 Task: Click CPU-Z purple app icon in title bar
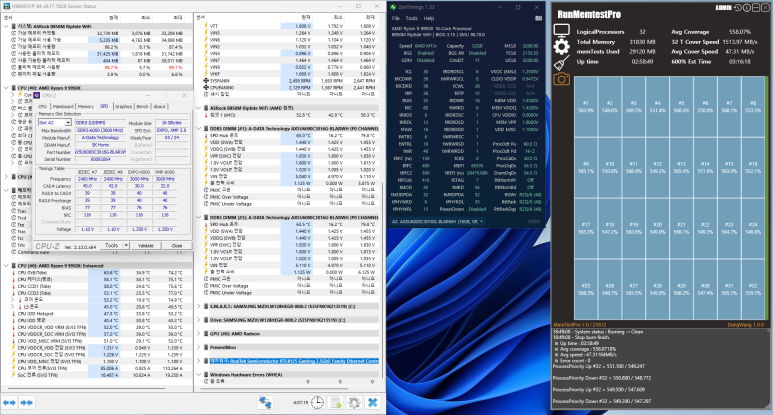click(37, 95)
